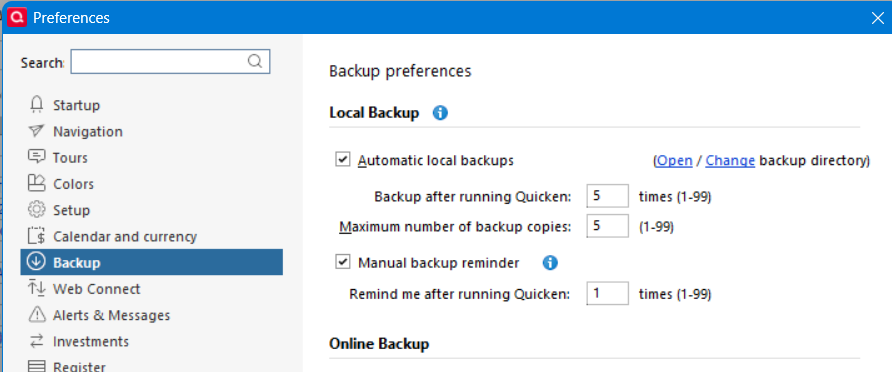Open the backup directory link
Viewport: 892px width, 372px height.
675,160
